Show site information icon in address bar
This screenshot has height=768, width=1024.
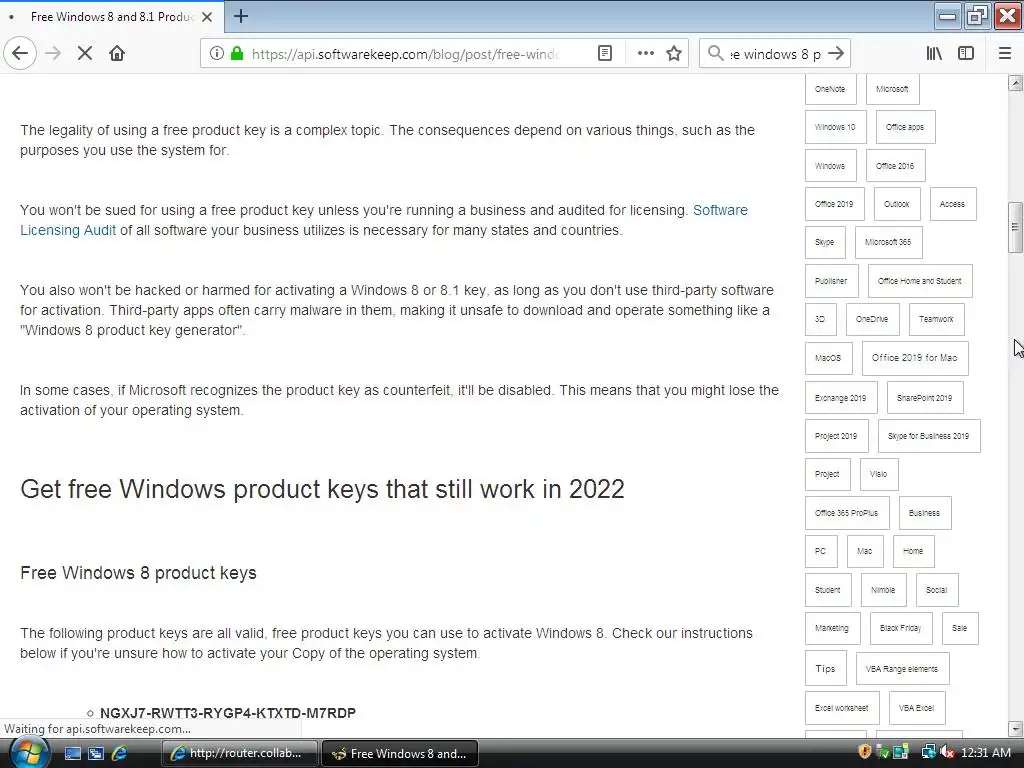pos(216,54)
